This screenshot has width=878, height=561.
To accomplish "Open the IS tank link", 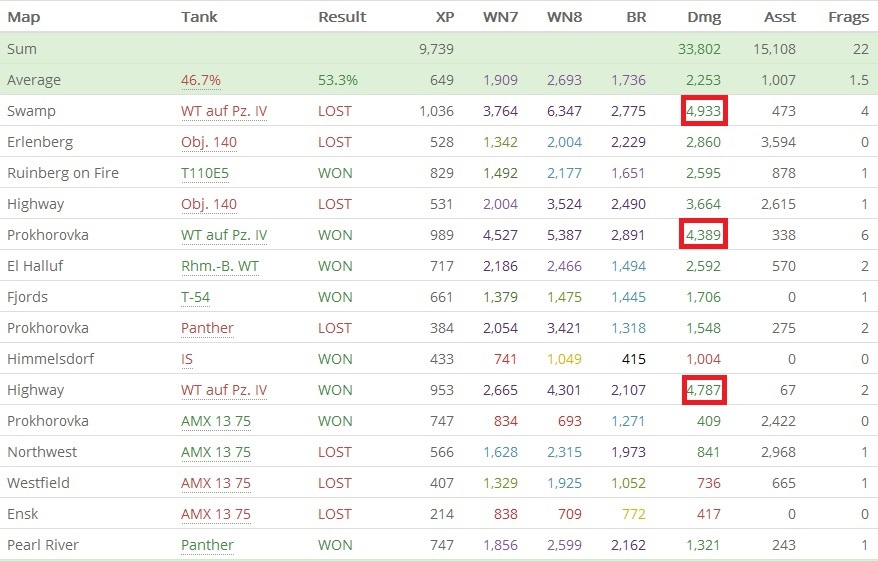I will coord(187,359).
